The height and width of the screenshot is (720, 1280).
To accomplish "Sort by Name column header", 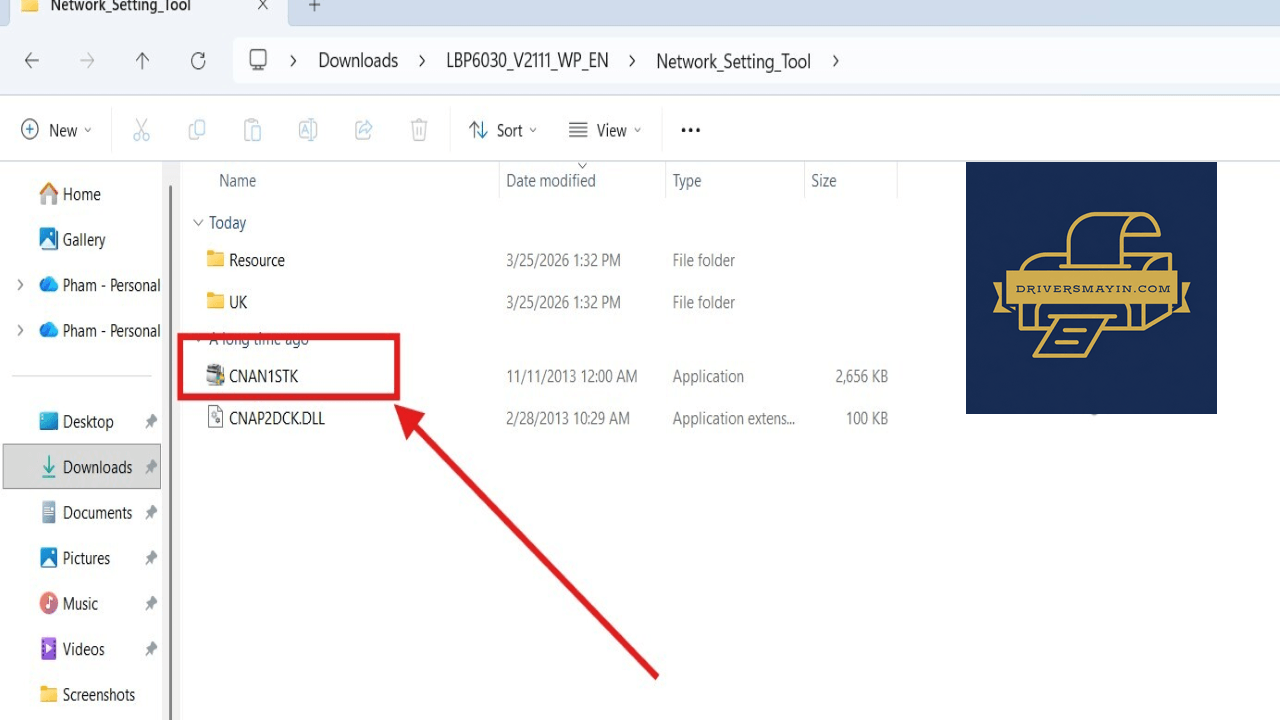I will tap(237, 181).
